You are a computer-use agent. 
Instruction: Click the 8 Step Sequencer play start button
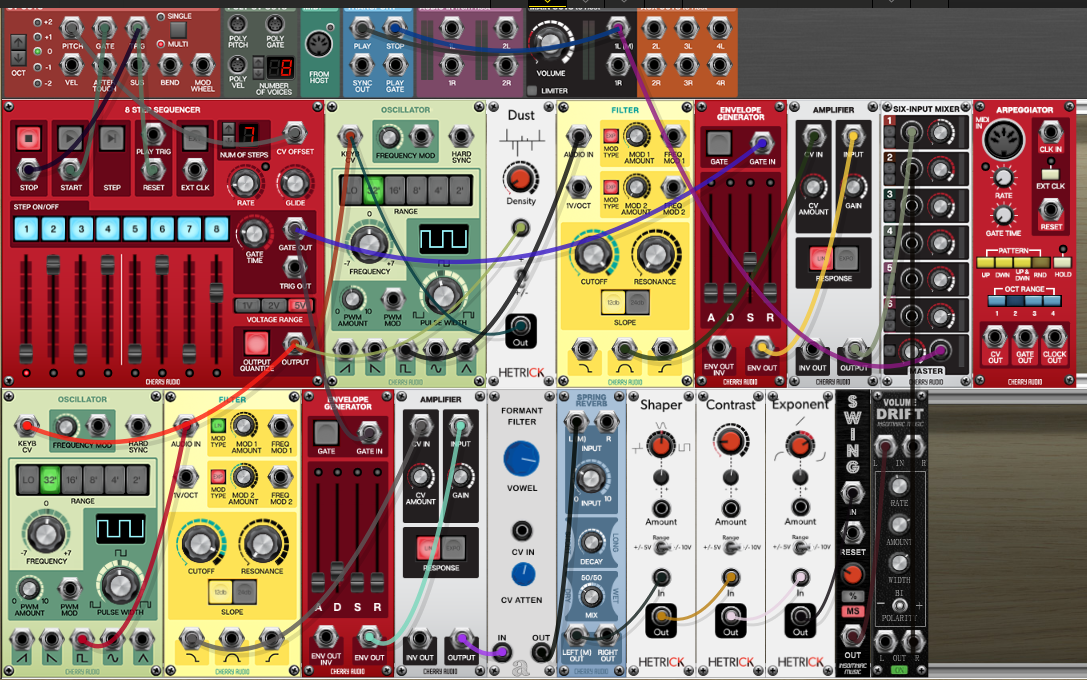[x=70, y=139]
